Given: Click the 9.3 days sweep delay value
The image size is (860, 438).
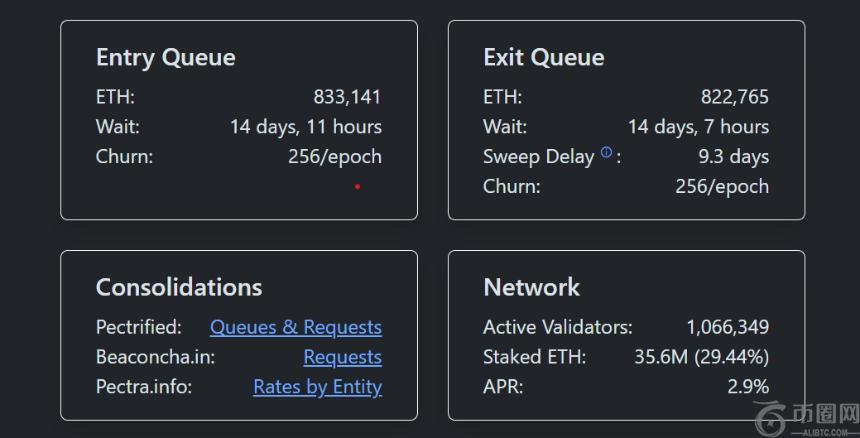Looking at the screenshot, I should [x=733, y=157].
